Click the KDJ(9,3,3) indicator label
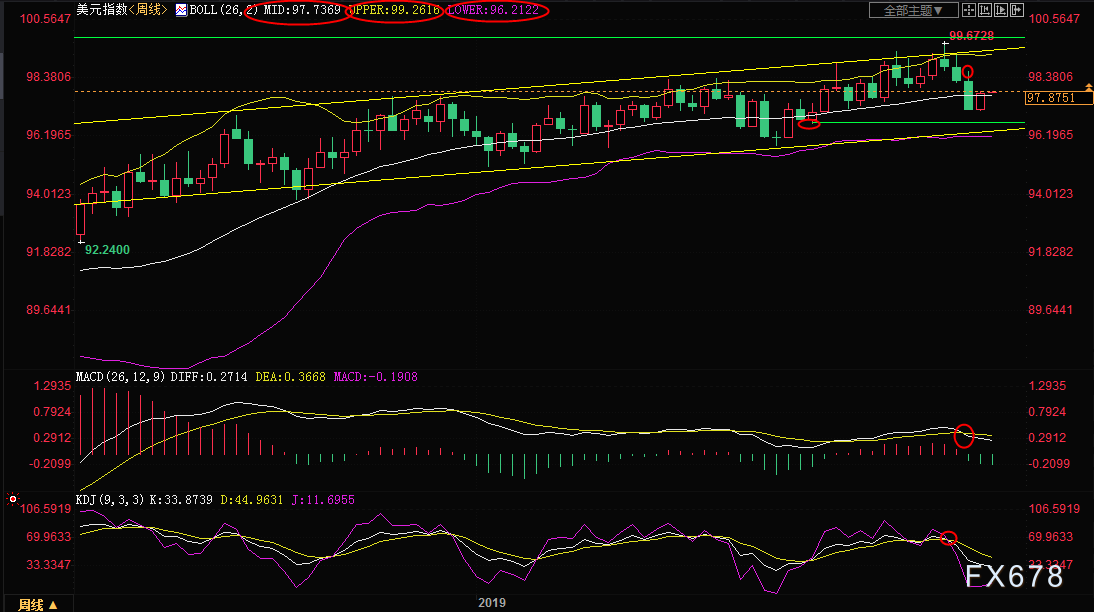1094x612 pixels. click(x=110, y=500)
